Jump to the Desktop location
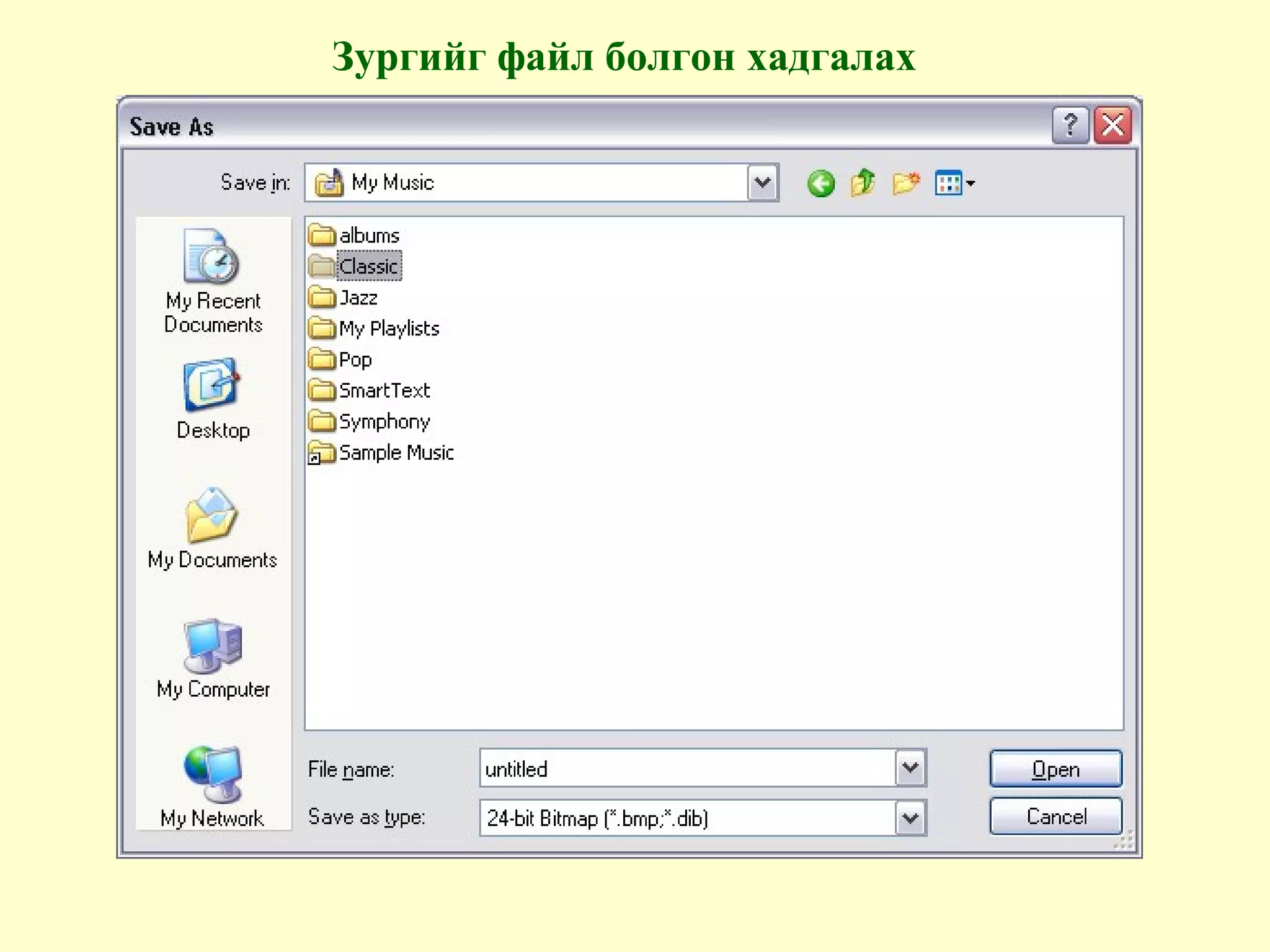The height and width of the screenshot is (952, 1270). click(213, 399)
